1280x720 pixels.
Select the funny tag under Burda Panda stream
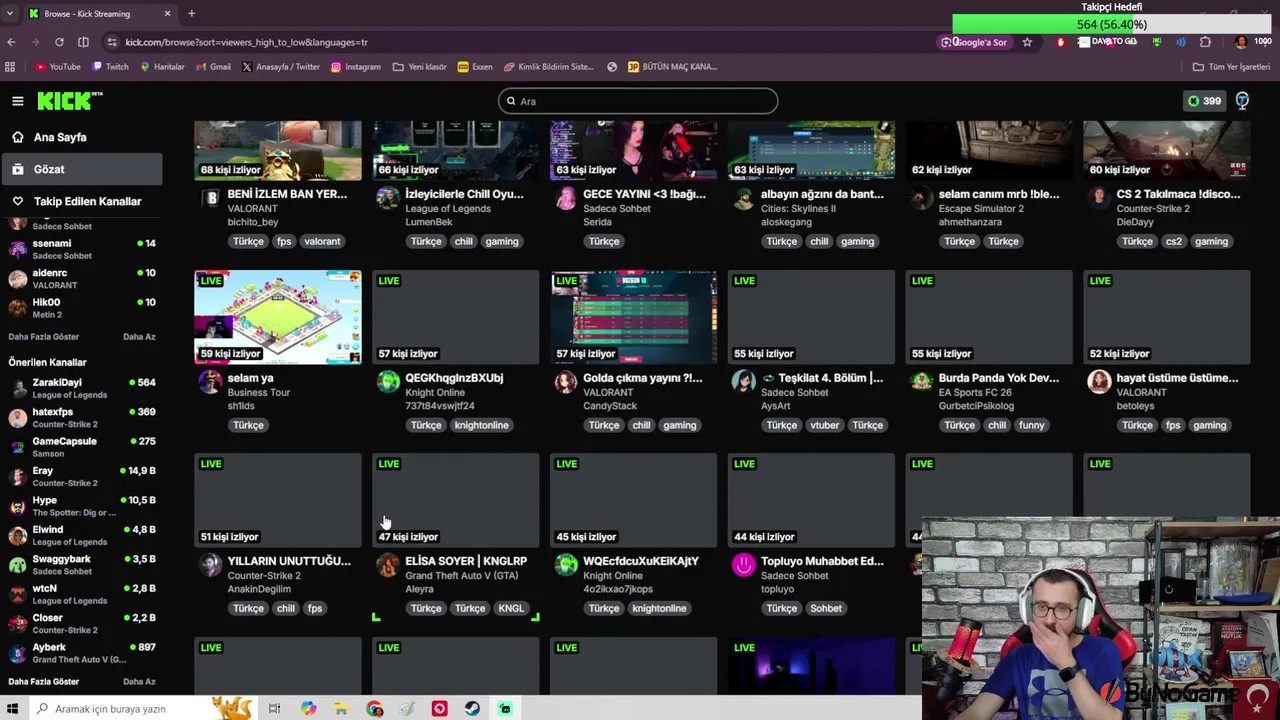1031,425
